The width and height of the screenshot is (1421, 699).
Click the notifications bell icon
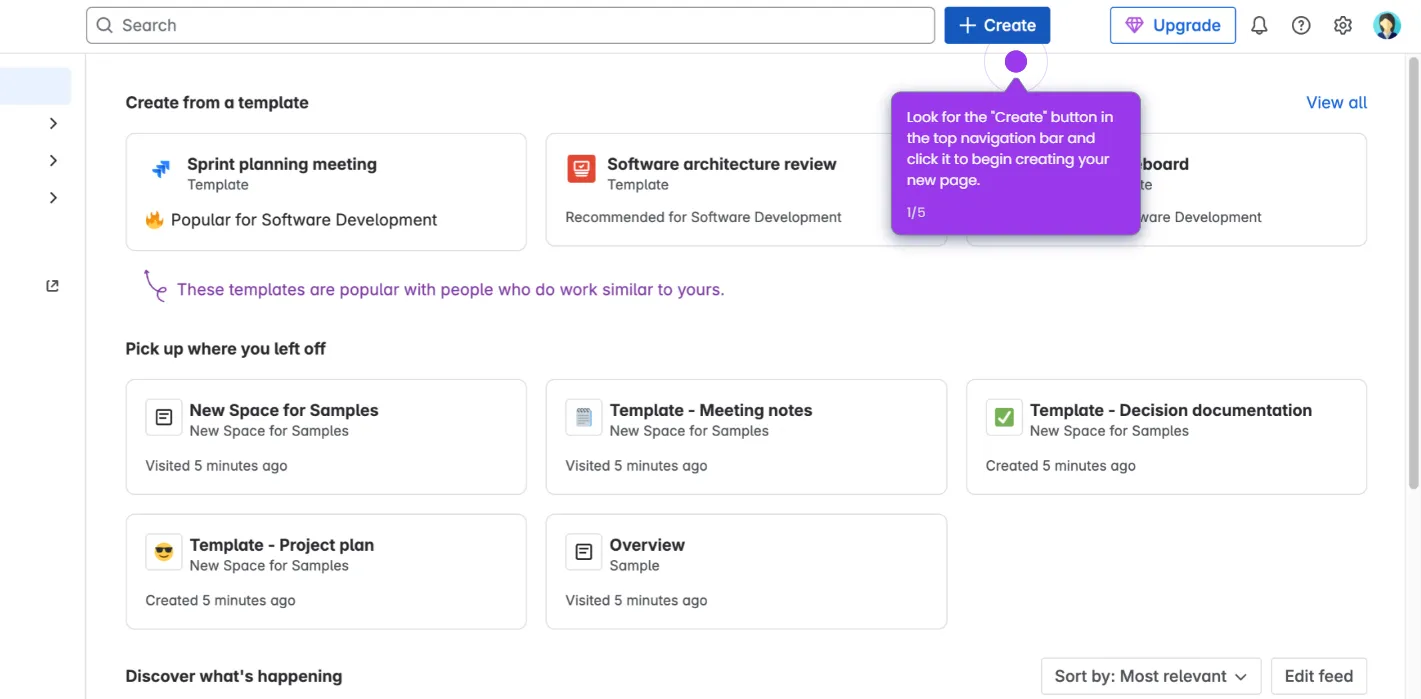tap(1259, 26)
